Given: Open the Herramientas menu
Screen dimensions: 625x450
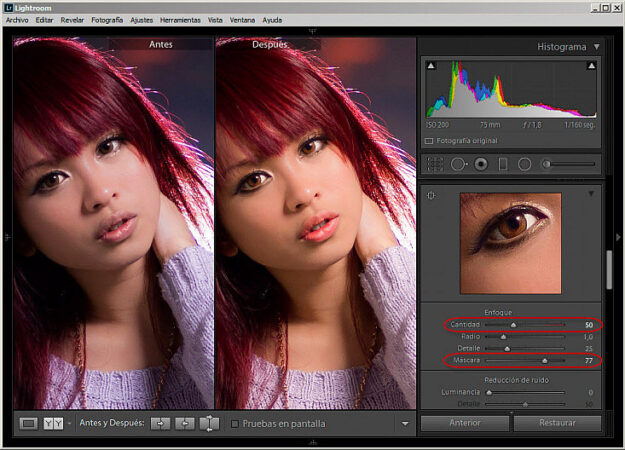Looking at the screenshot, I should (180, 20).
